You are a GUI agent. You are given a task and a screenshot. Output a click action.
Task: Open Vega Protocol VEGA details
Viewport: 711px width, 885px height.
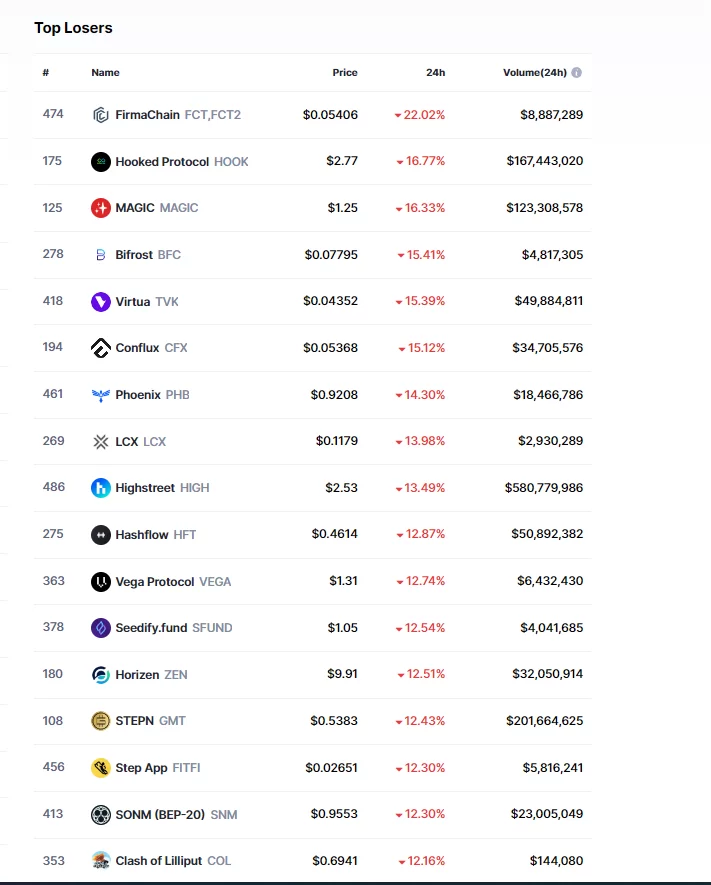pos(173,581)
